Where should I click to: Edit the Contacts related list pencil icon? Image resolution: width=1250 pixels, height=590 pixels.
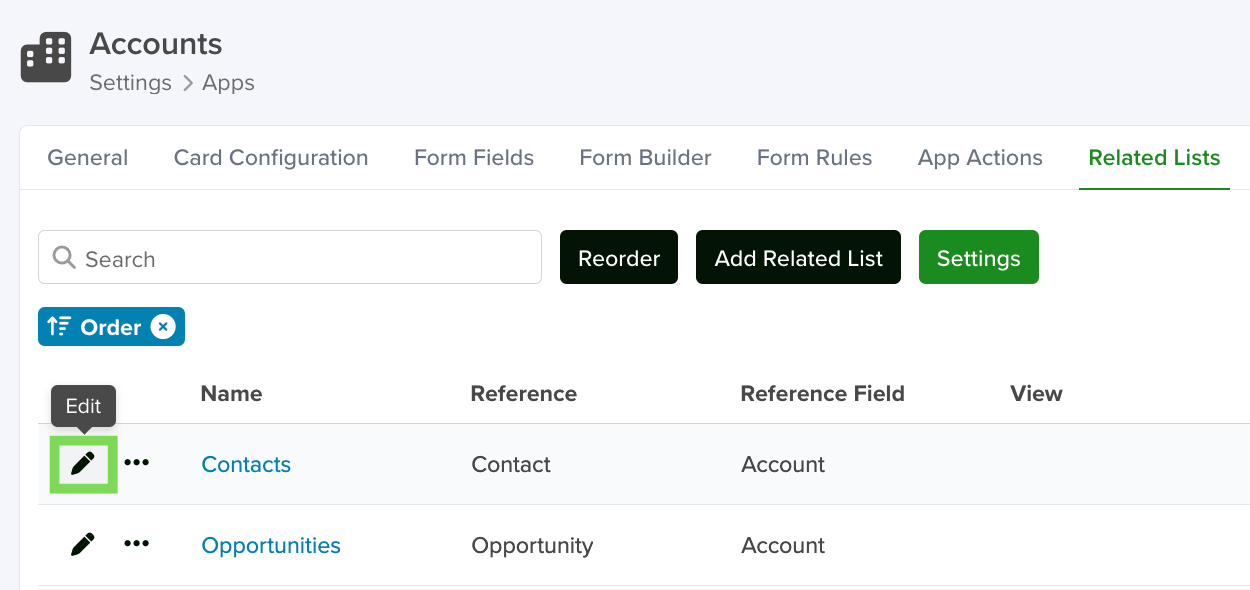(83, 463)
